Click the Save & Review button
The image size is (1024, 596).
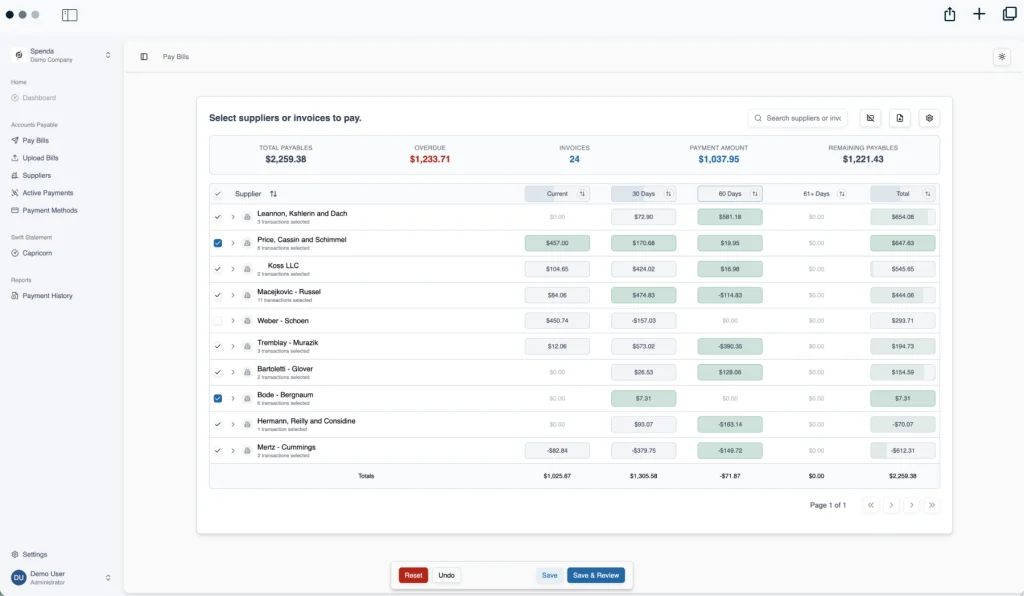[x=596, y=575]
